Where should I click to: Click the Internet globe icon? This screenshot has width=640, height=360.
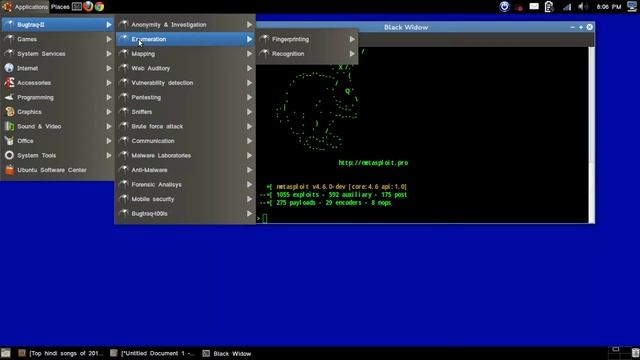tap(9, 68)
